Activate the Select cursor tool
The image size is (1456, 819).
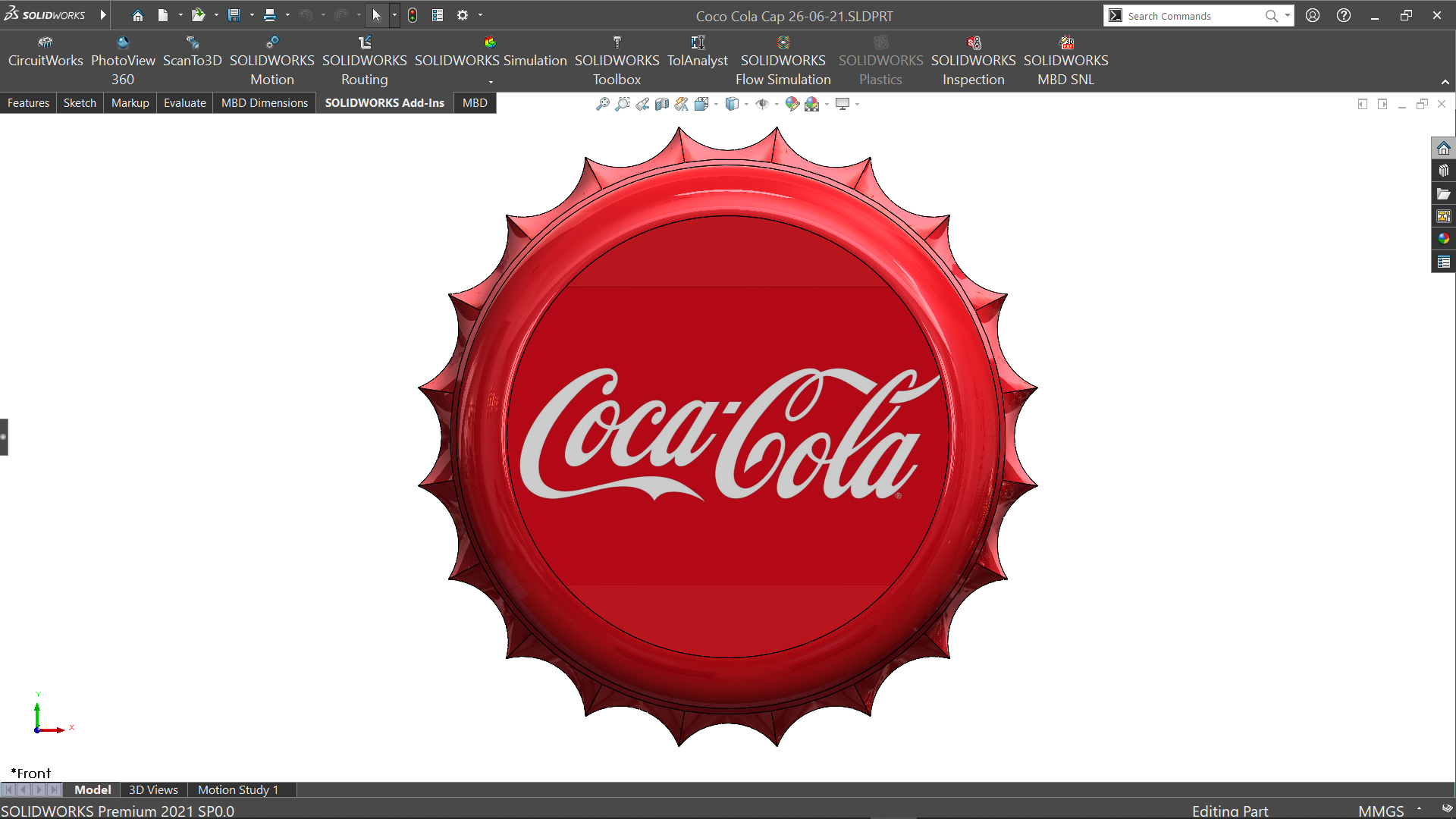[376, 15]
